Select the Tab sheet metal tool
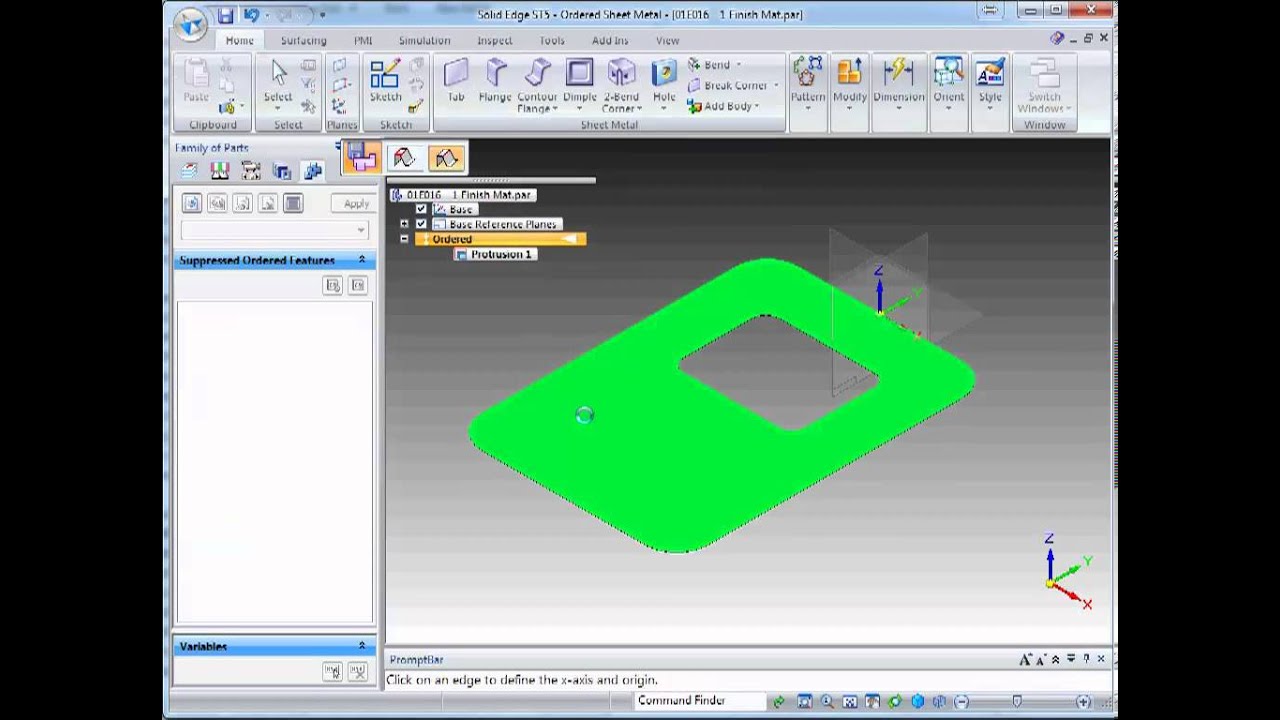 click(455, 80)
